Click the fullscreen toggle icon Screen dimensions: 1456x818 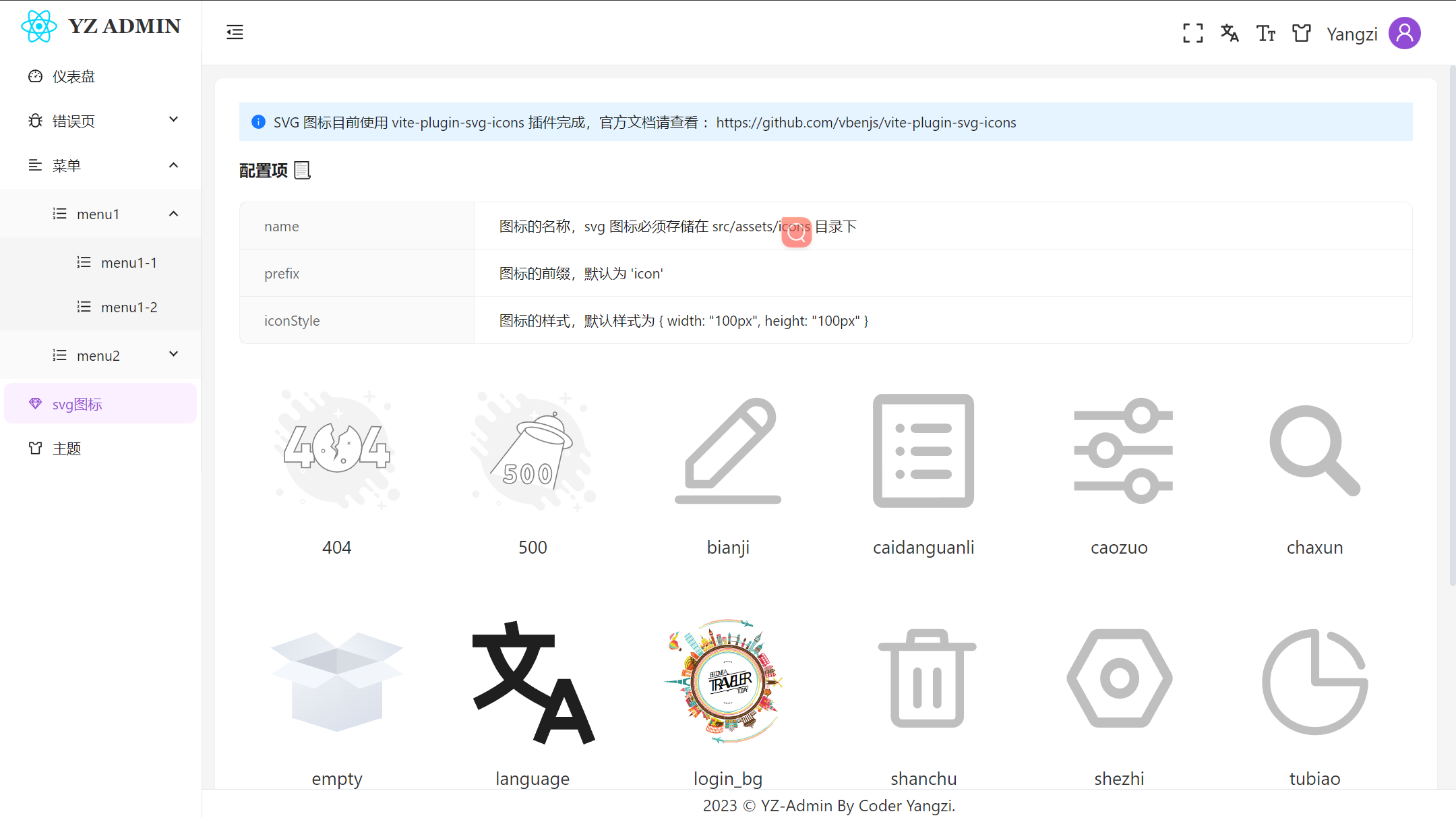click(1192, 33)
